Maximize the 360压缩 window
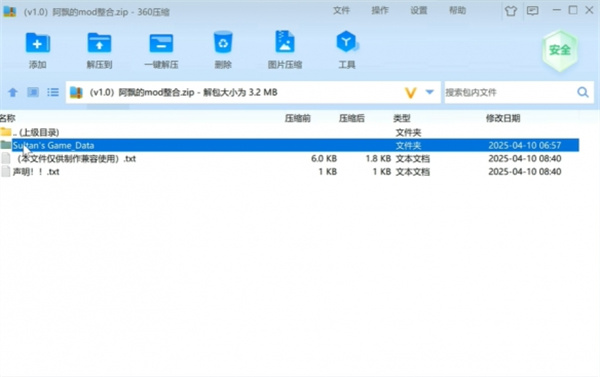 click(573, 10)
